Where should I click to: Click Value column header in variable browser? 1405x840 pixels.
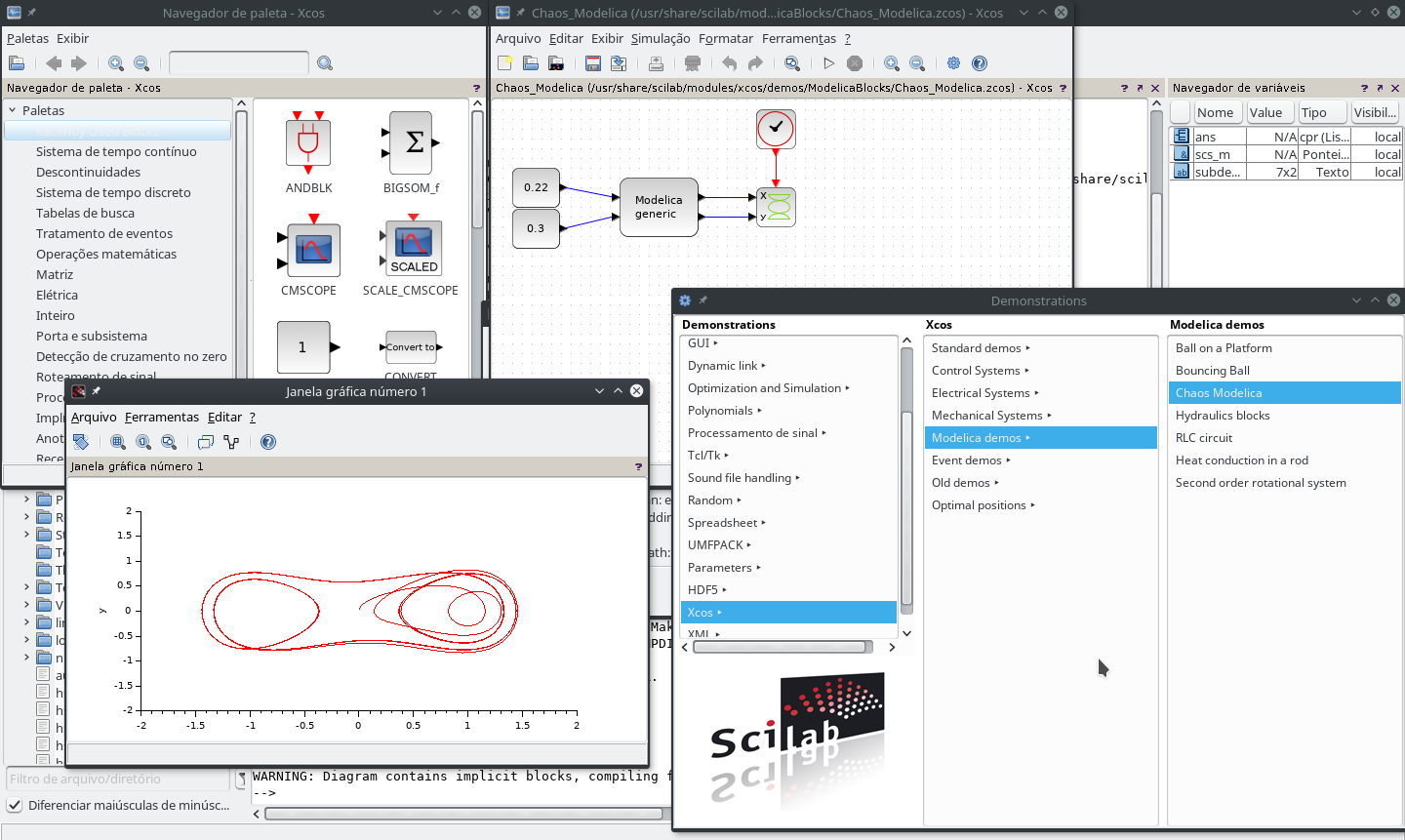[1269, 112]
